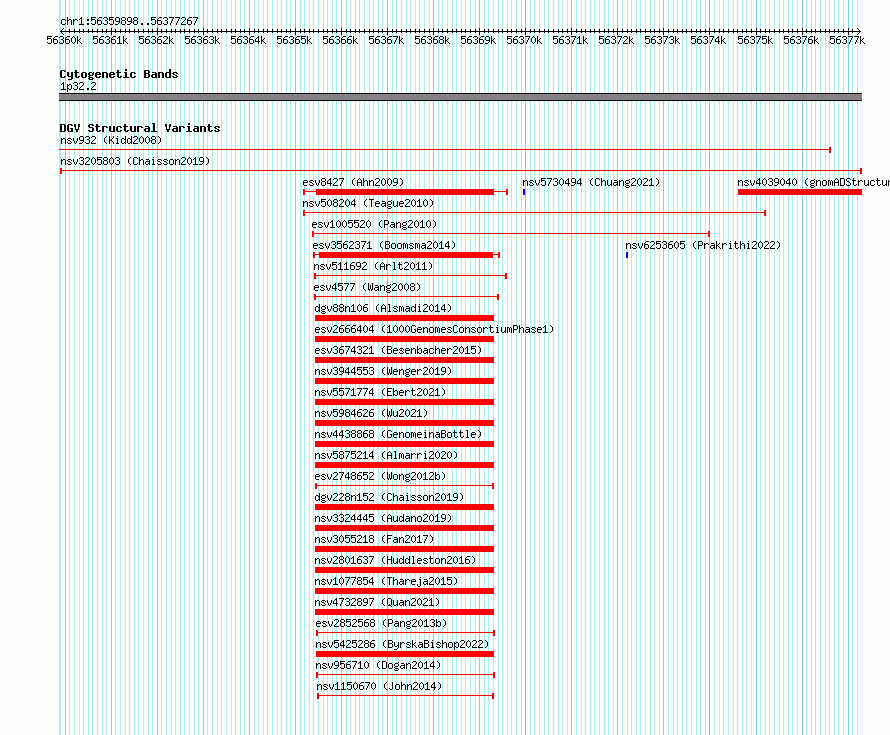
Task: Click the small blue marker under nsv5730494
Action: click(524, 192)
